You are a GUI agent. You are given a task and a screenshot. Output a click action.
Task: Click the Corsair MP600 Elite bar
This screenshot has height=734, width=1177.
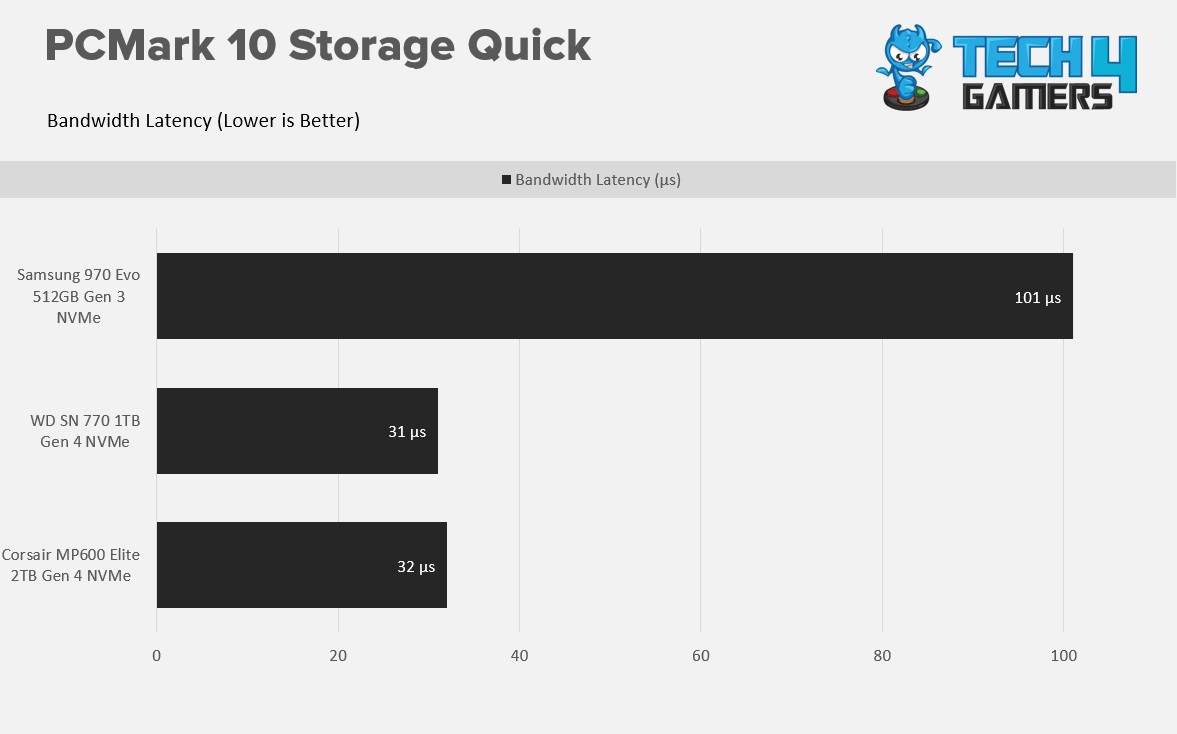coord(302,565)
